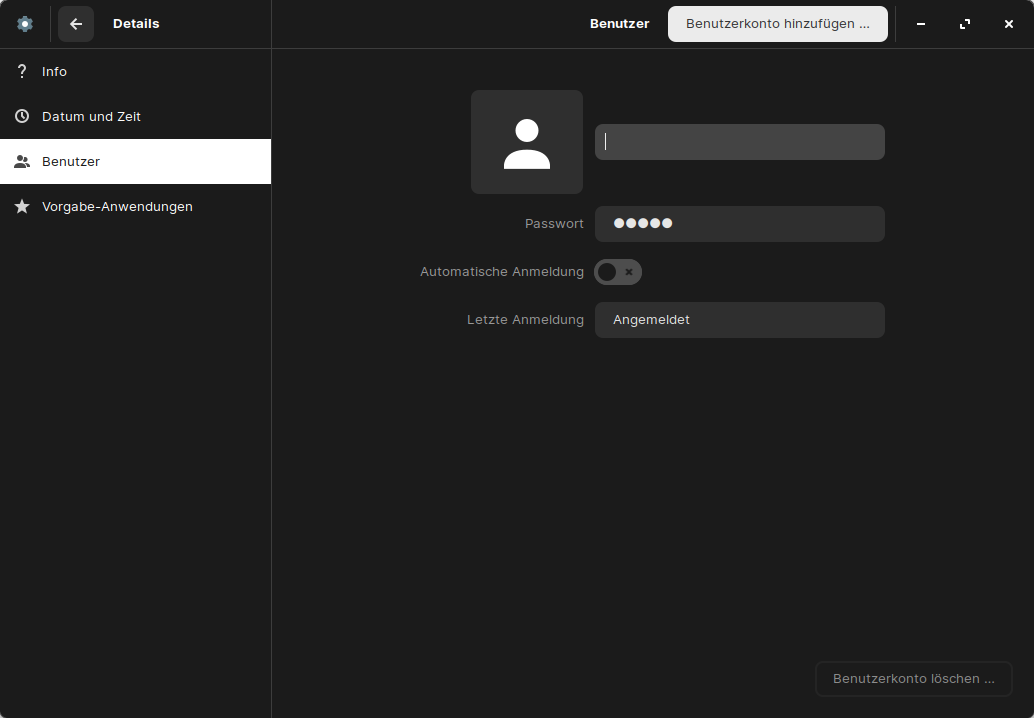Click the star icon for Vorgabe-Anwendungen

[x=22, y=206]
